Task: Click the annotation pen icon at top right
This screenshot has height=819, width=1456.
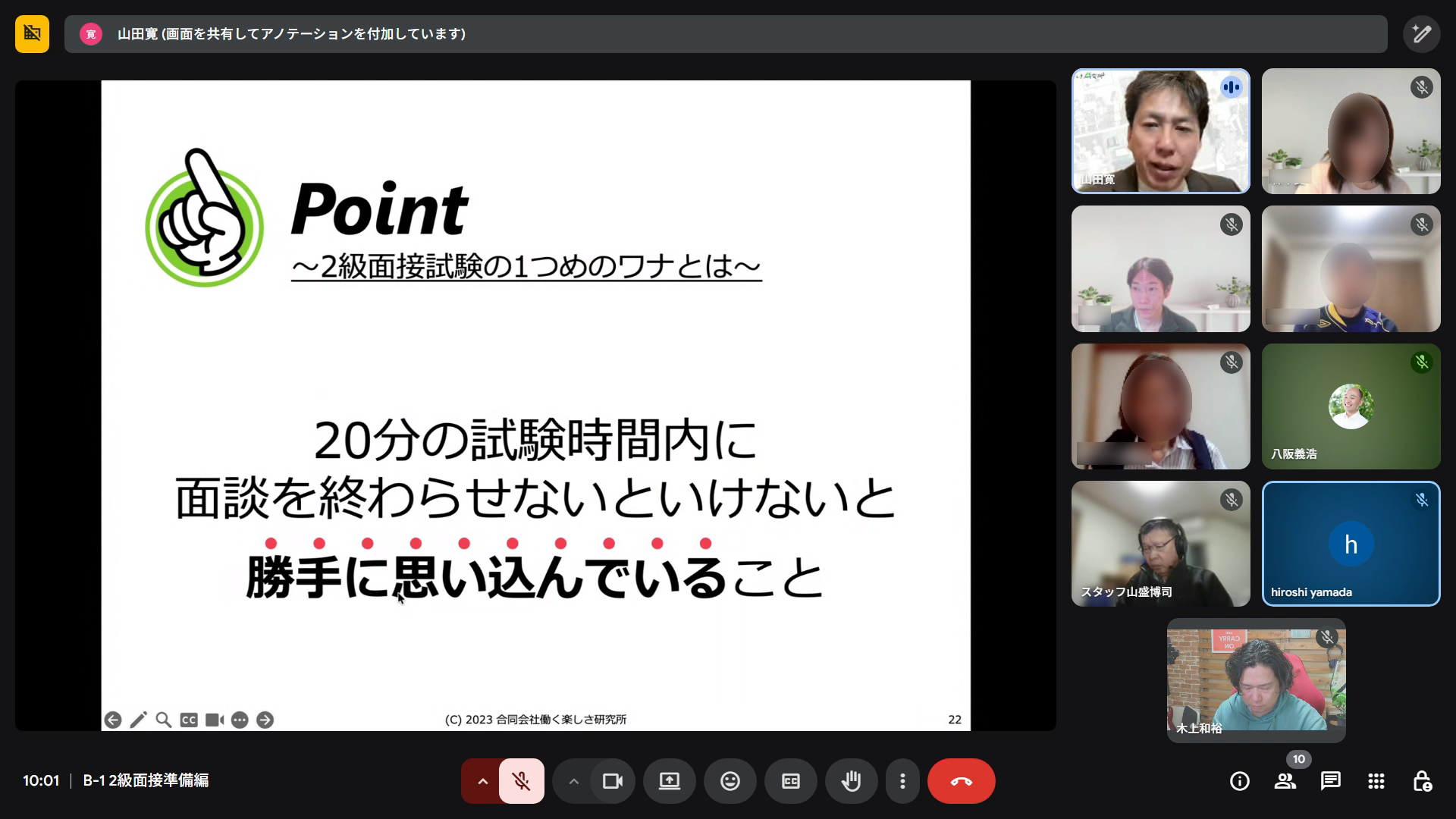Action: pos(1421,34)
